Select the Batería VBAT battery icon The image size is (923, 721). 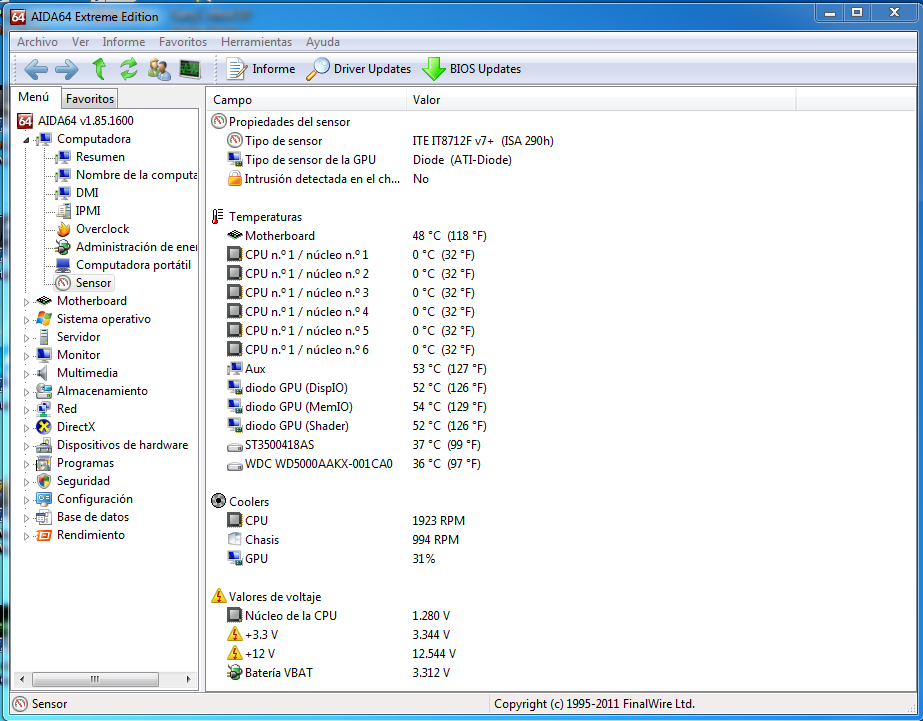pos(235,672)
